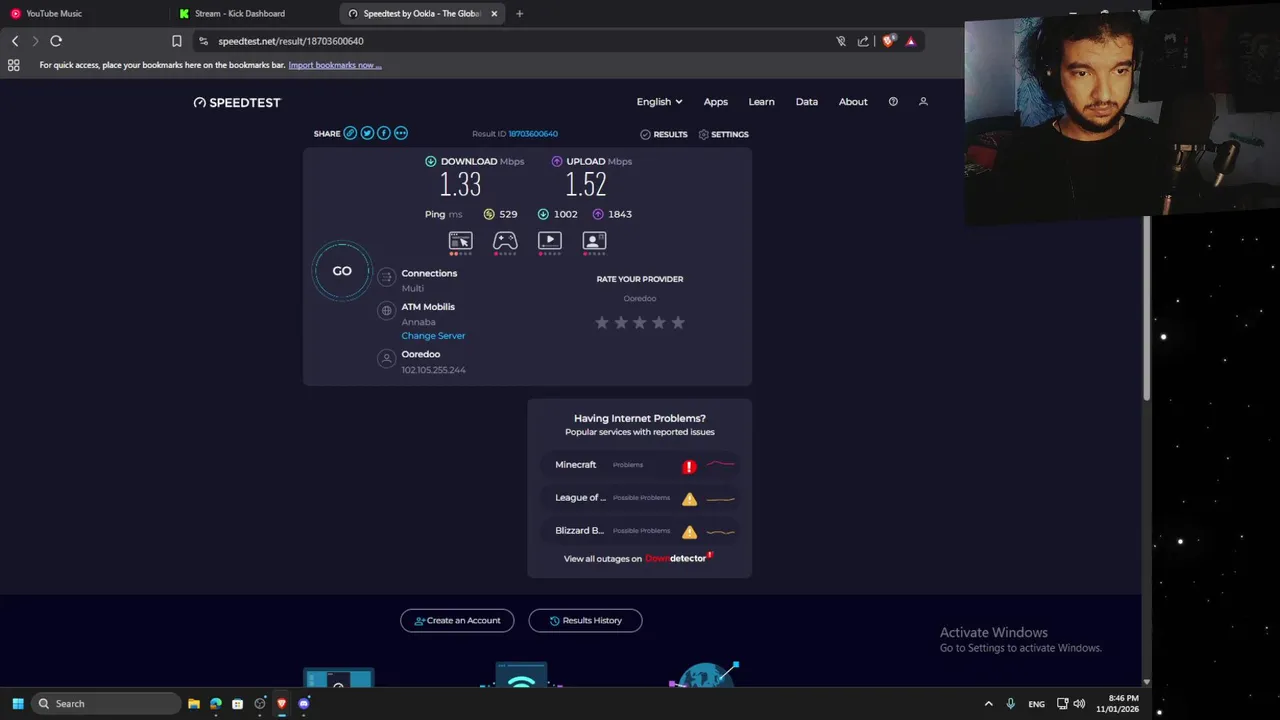Viewport: 1280px width, 720px height.
Task: Open Brave Rewards triangle icon
Action: [910, 41]
